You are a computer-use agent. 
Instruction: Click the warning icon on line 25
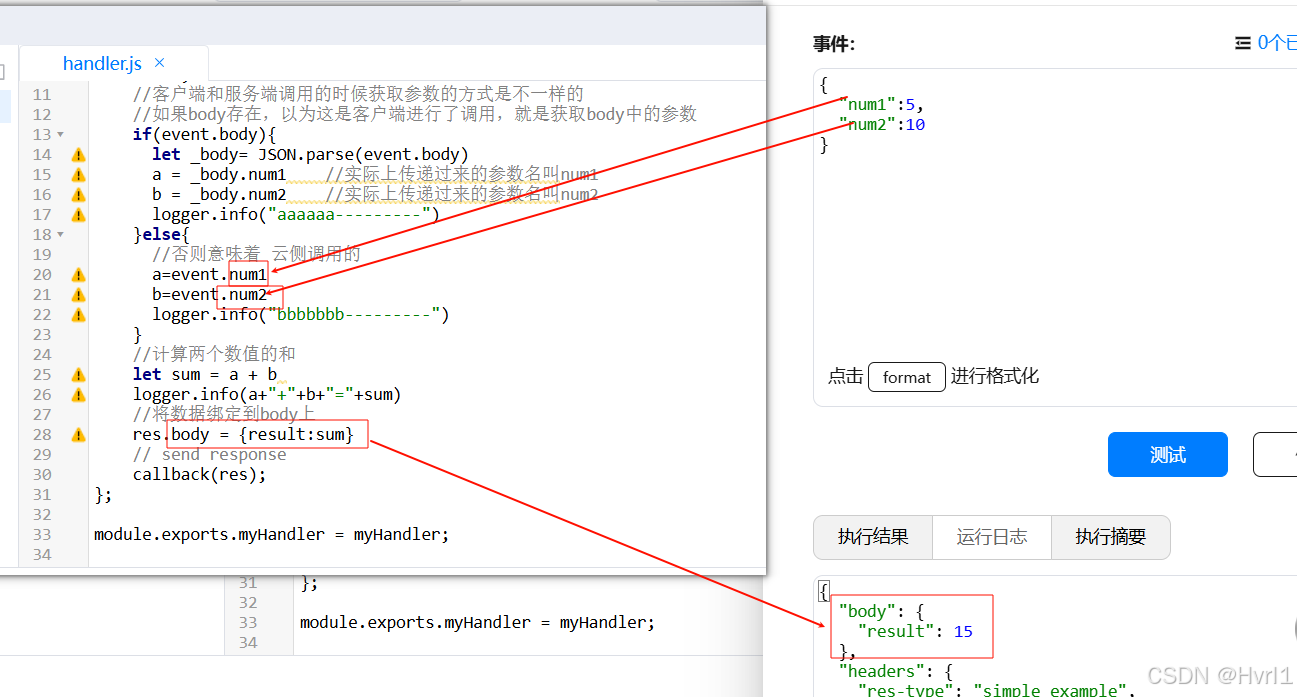tap(78, 375)
